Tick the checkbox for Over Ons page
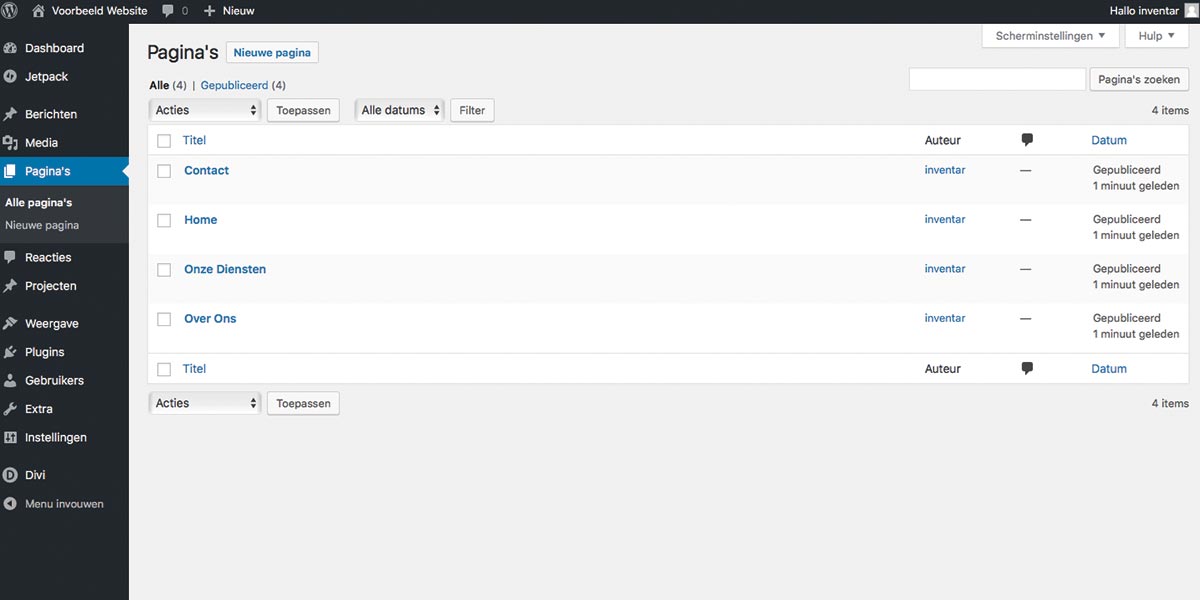The image size is (1200, 600). (x=164, y=319)
